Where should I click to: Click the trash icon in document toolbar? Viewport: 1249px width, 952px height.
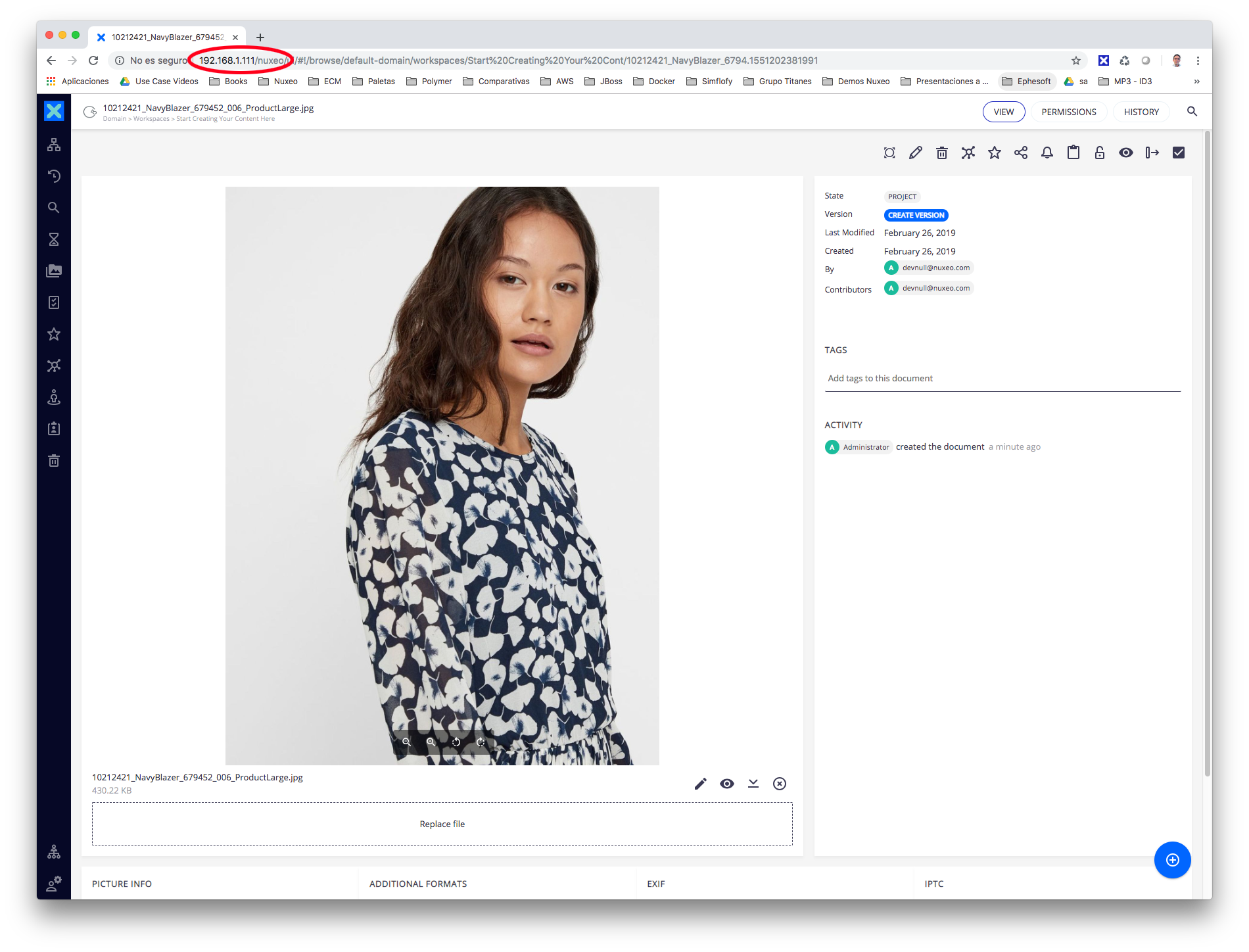point(941,153)
